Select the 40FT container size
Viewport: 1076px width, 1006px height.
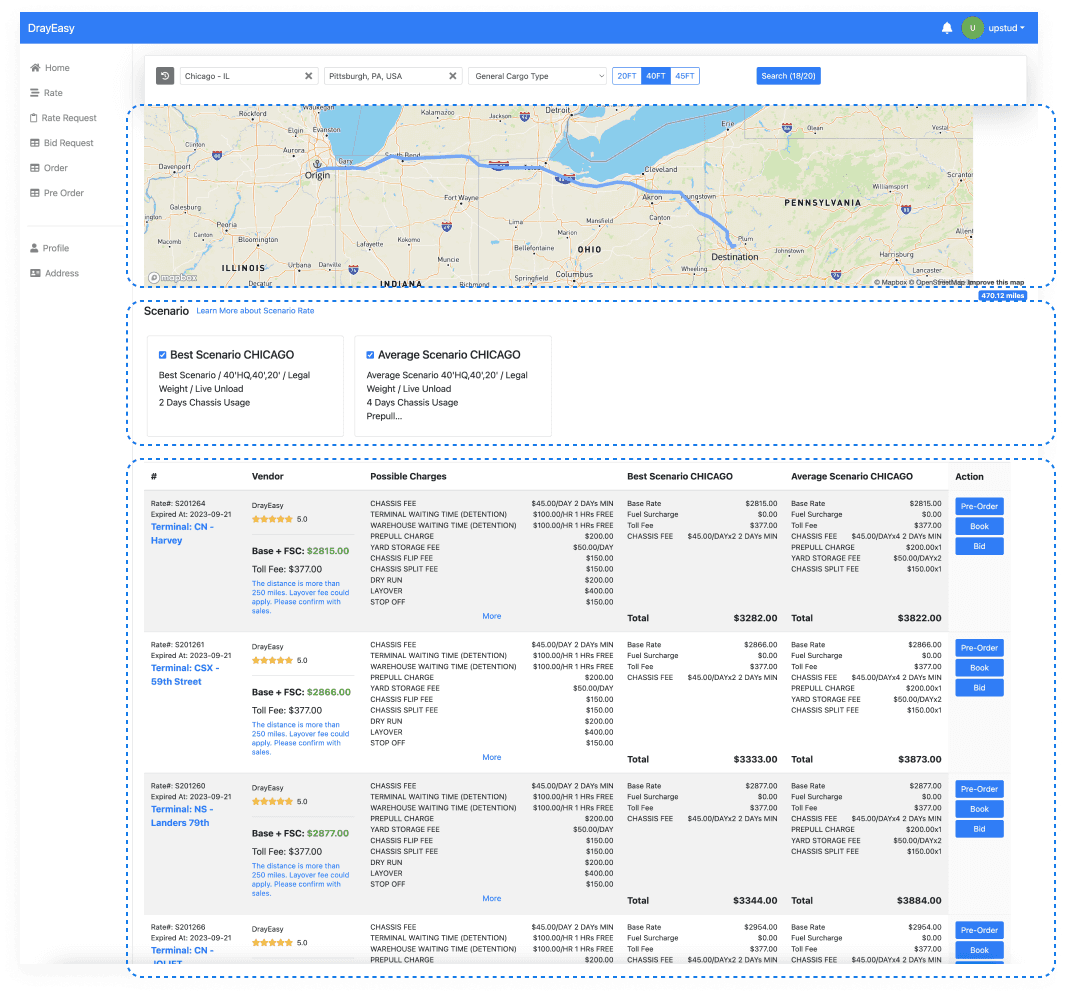[x=655, y=76]
